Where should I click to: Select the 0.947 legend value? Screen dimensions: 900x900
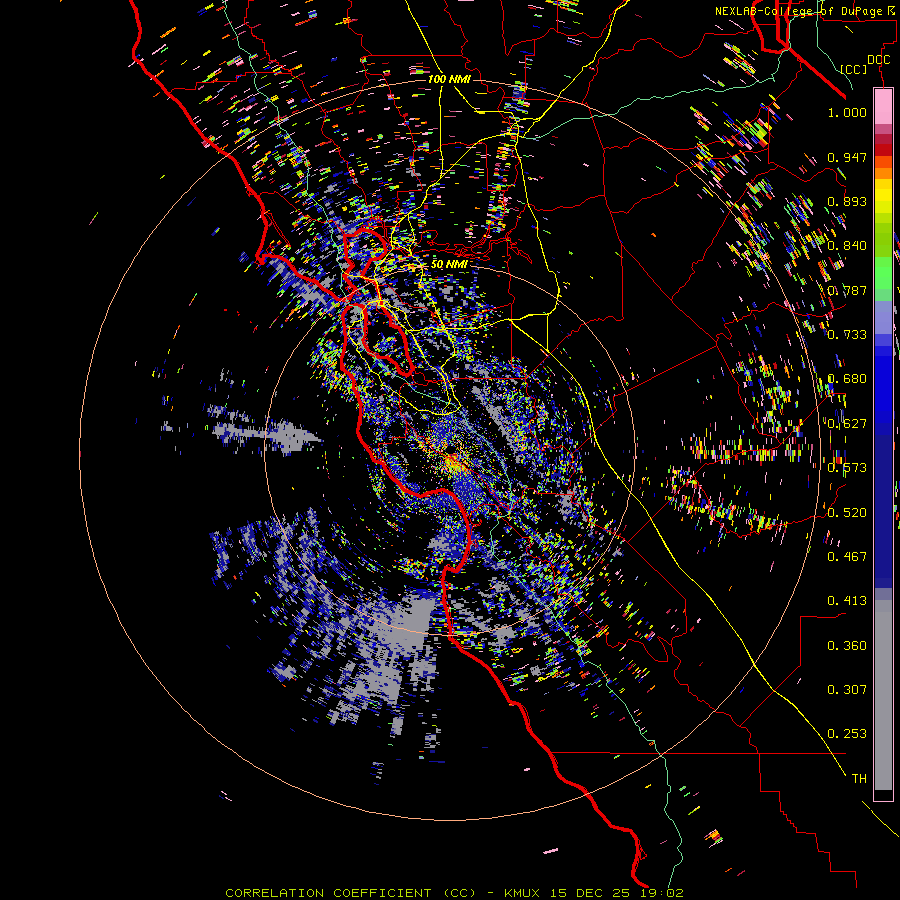pyautogui.click(x=847, y=157)
